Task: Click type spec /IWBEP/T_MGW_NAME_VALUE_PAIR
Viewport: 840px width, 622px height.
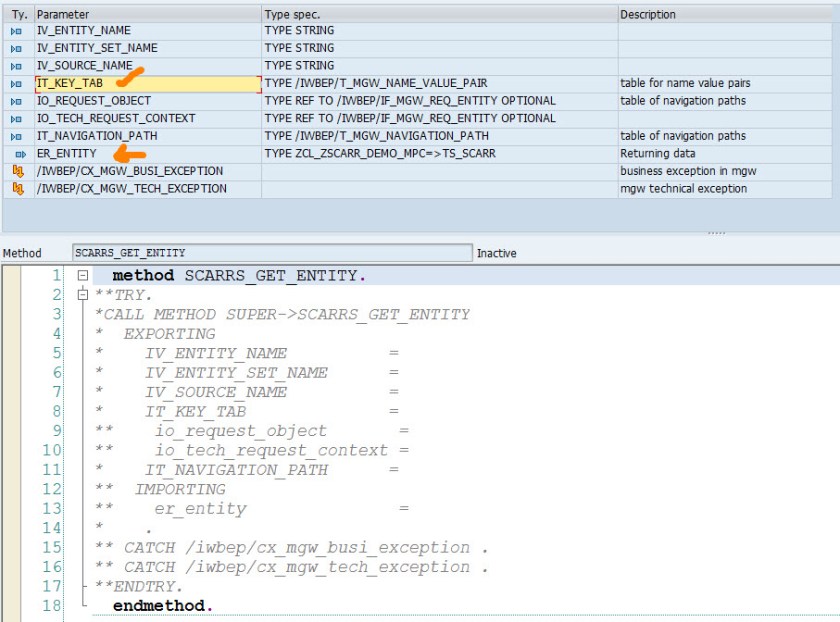Action: pyautogui.click(x=376, y=83)
